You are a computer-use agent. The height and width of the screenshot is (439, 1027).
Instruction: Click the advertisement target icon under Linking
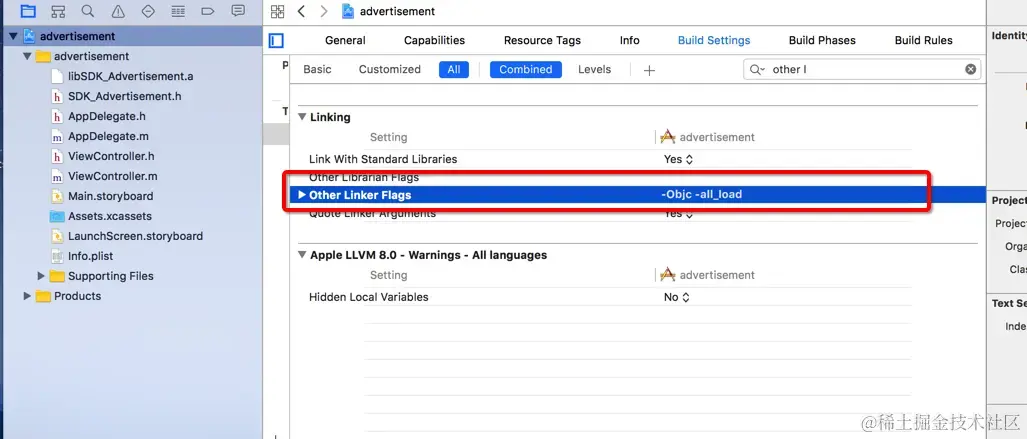667,137
